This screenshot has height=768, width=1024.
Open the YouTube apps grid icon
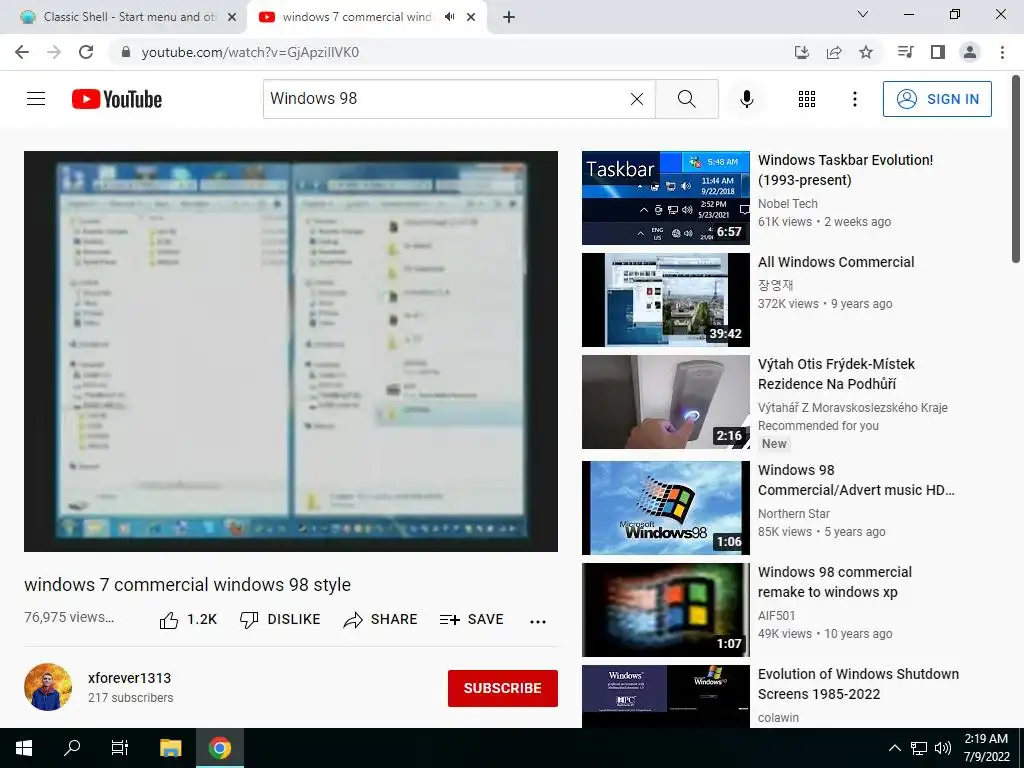click(807, 99)
